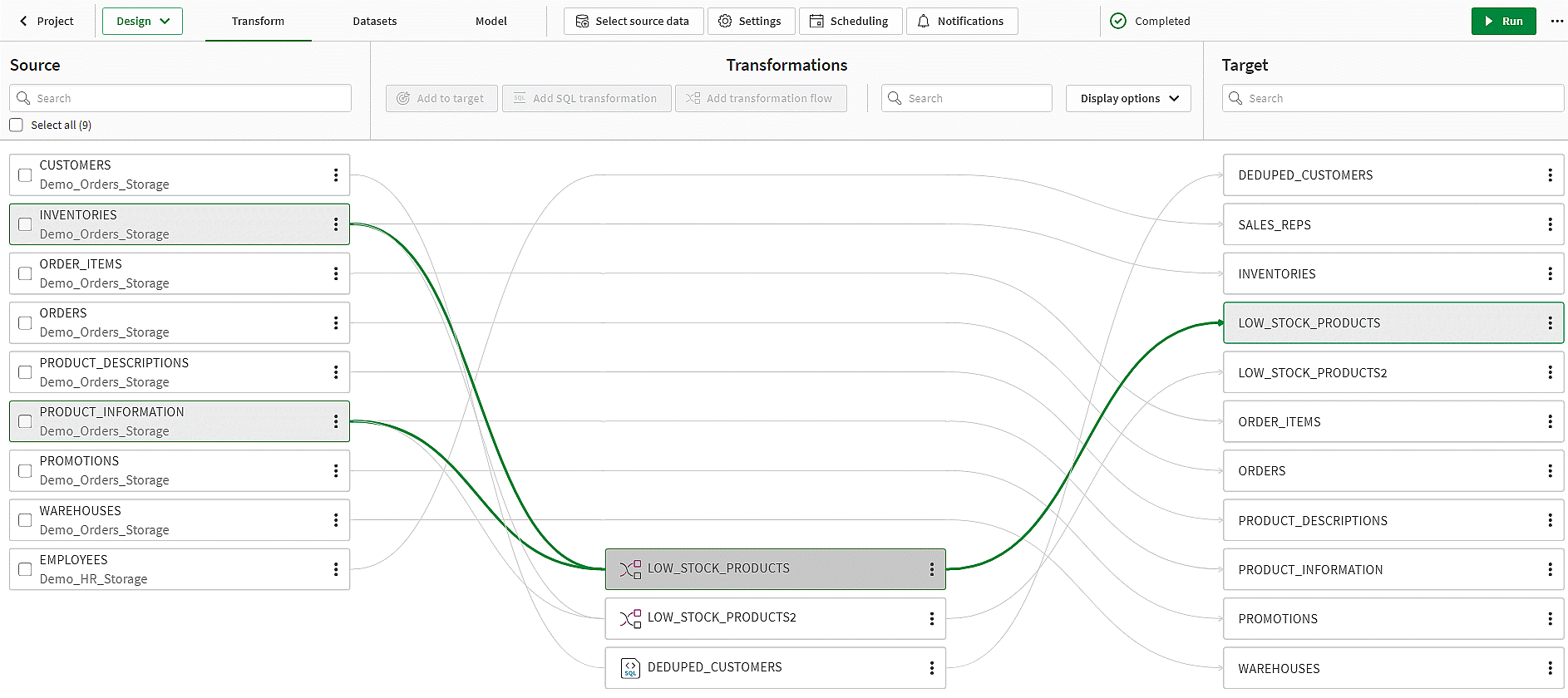This screenshot has height=698, width=1568.
Task: Check the ORDER_ITEMS source checkbox
Action: tap(25, 273)
